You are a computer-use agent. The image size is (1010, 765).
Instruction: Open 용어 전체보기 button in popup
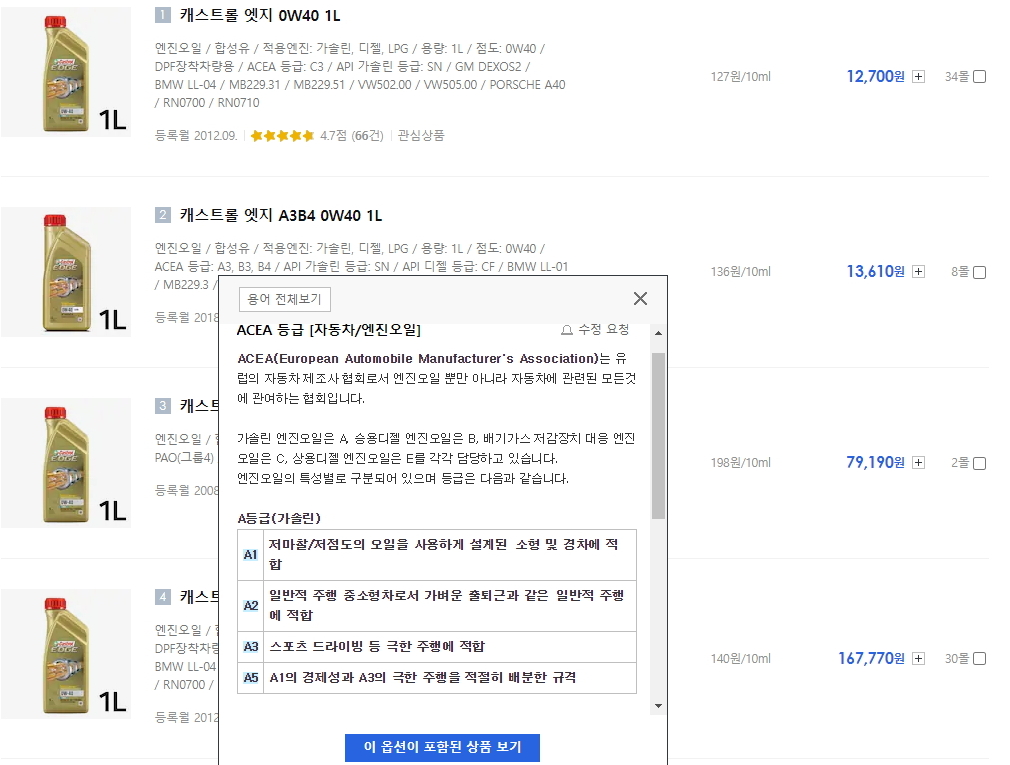pos(284,299)
